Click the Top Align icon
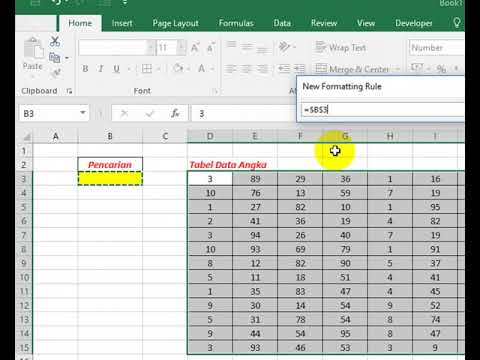 coord(231,46)
